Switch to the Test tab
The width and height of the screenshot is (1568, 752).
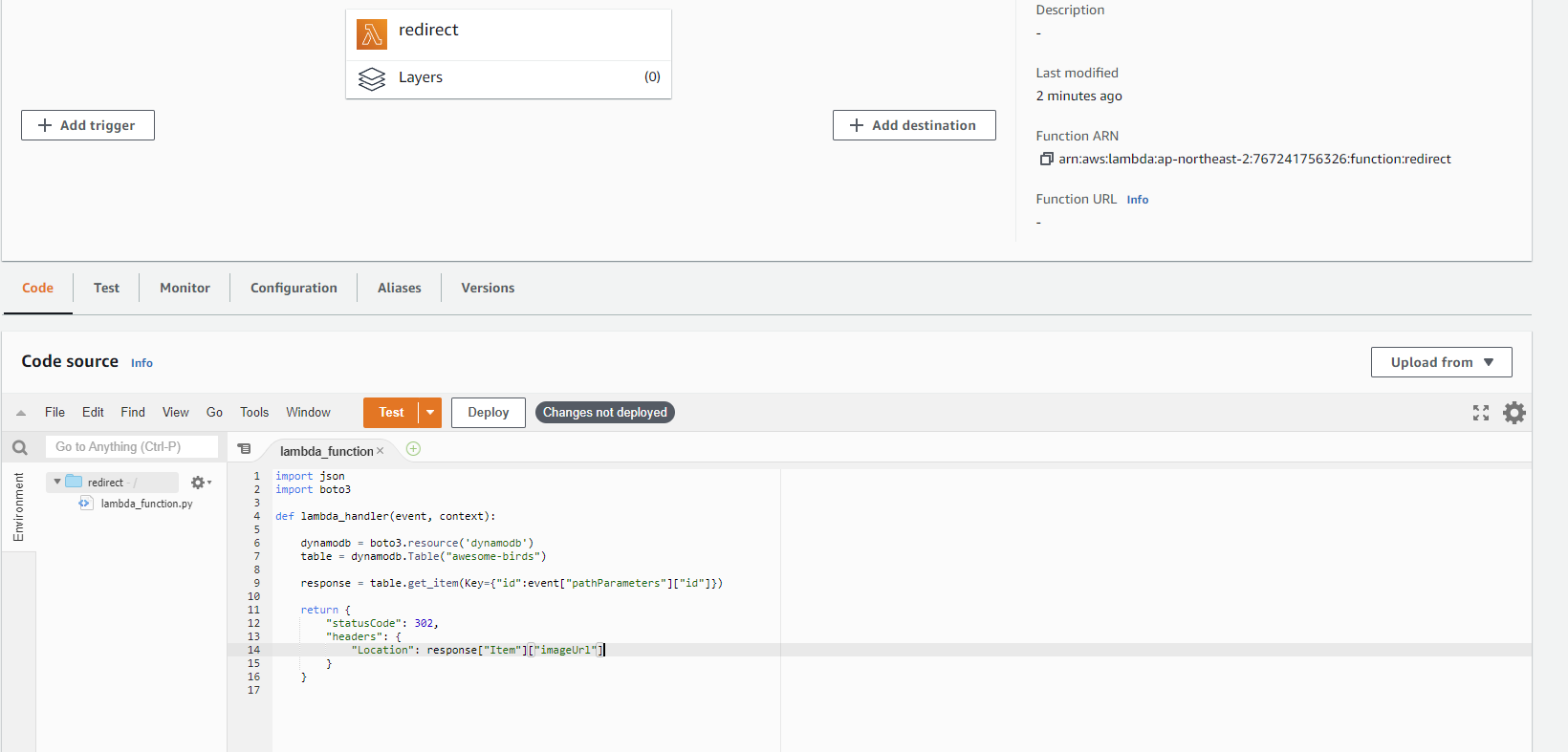106,288
